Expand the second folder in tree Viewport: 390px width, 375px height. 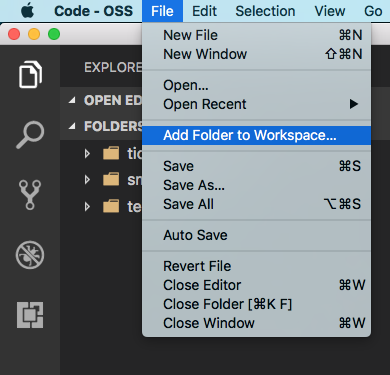(87, 180)
